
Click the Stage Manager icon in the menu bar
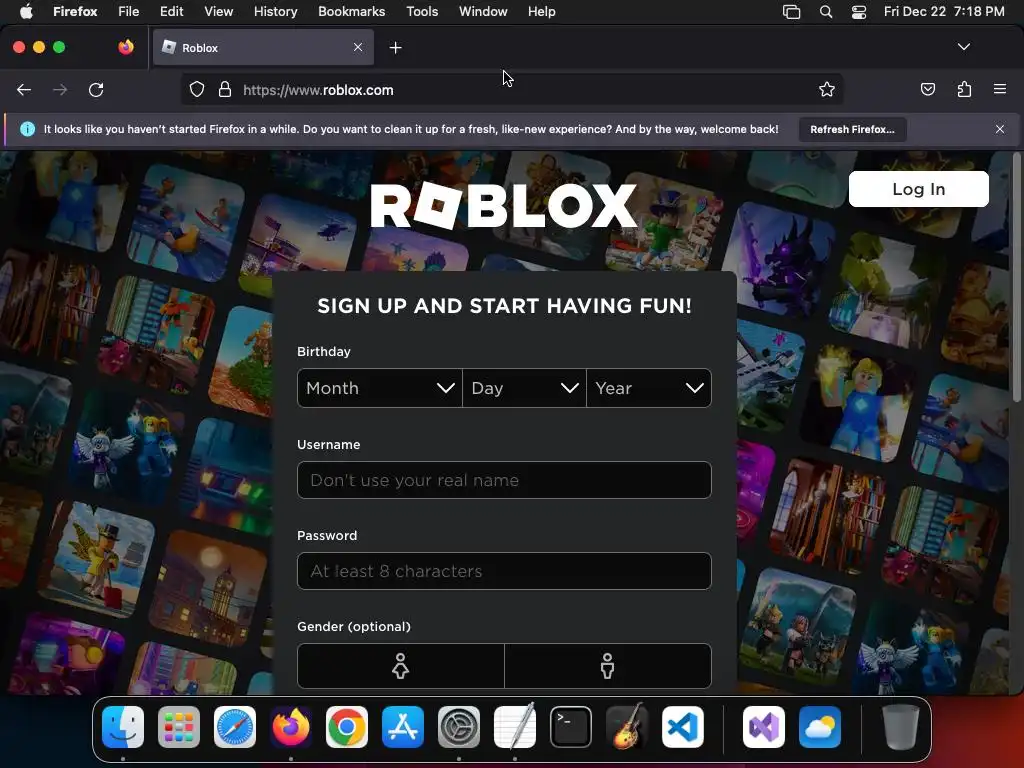(792, 12)
